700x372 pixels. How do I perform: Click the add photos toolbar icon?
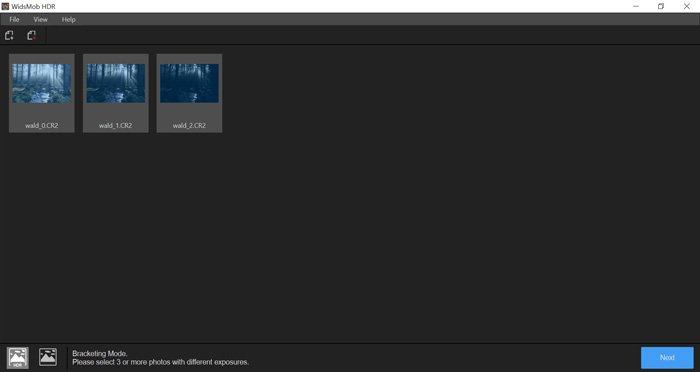point(9,35)
